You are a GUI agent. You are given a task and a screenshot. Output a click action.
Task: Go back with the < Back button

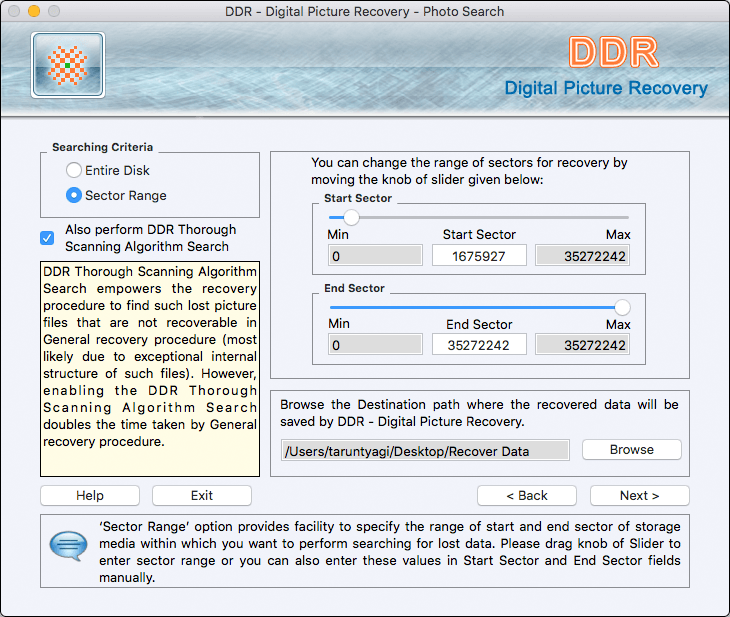coord(527,495)
